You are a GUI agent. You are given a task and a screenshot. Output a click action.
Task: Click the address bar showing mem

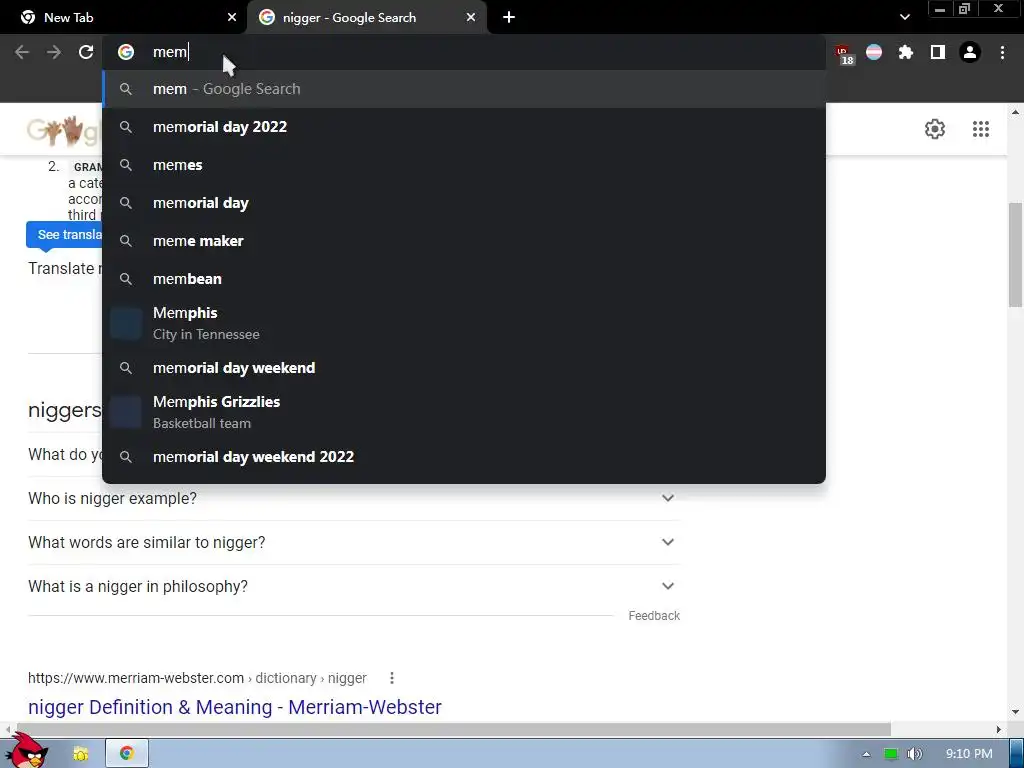pyautogui.click(x=464, y=52)
